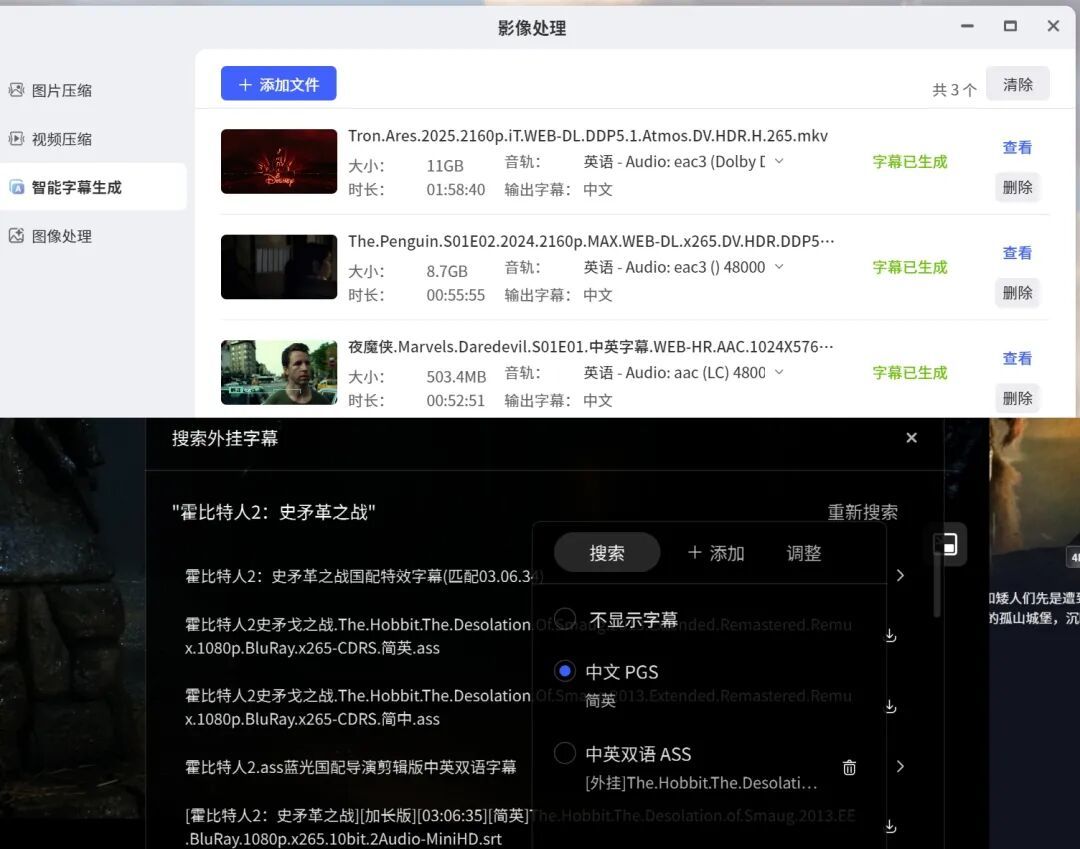Image resolution: width=1080 pixels, height=849 pixels.
Task: Open the 调整 subtitle tab
Action: [x=804, y=553]
